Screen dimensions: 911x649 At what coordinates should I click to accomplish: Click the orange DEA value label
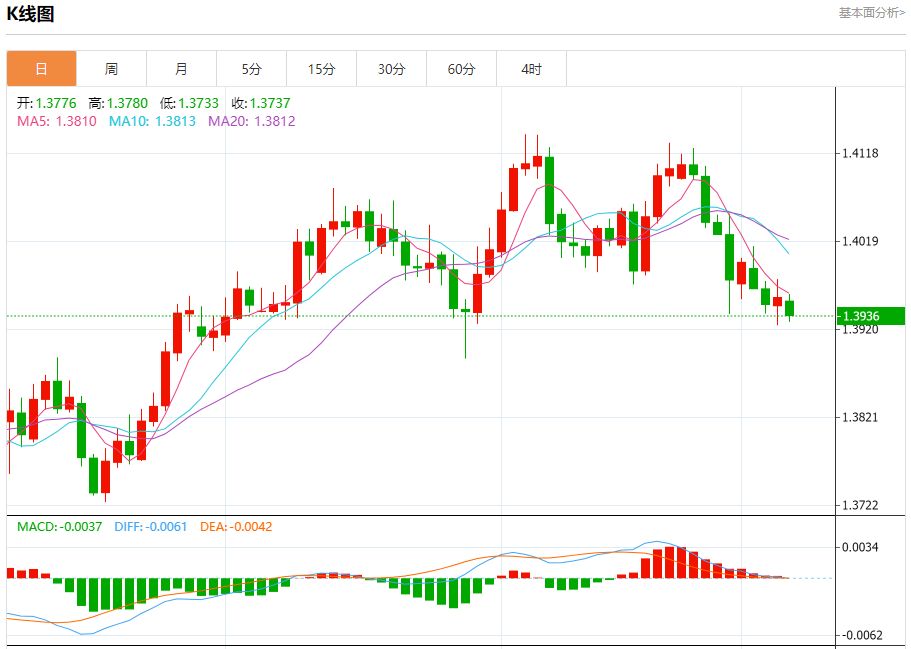(236, 526)
